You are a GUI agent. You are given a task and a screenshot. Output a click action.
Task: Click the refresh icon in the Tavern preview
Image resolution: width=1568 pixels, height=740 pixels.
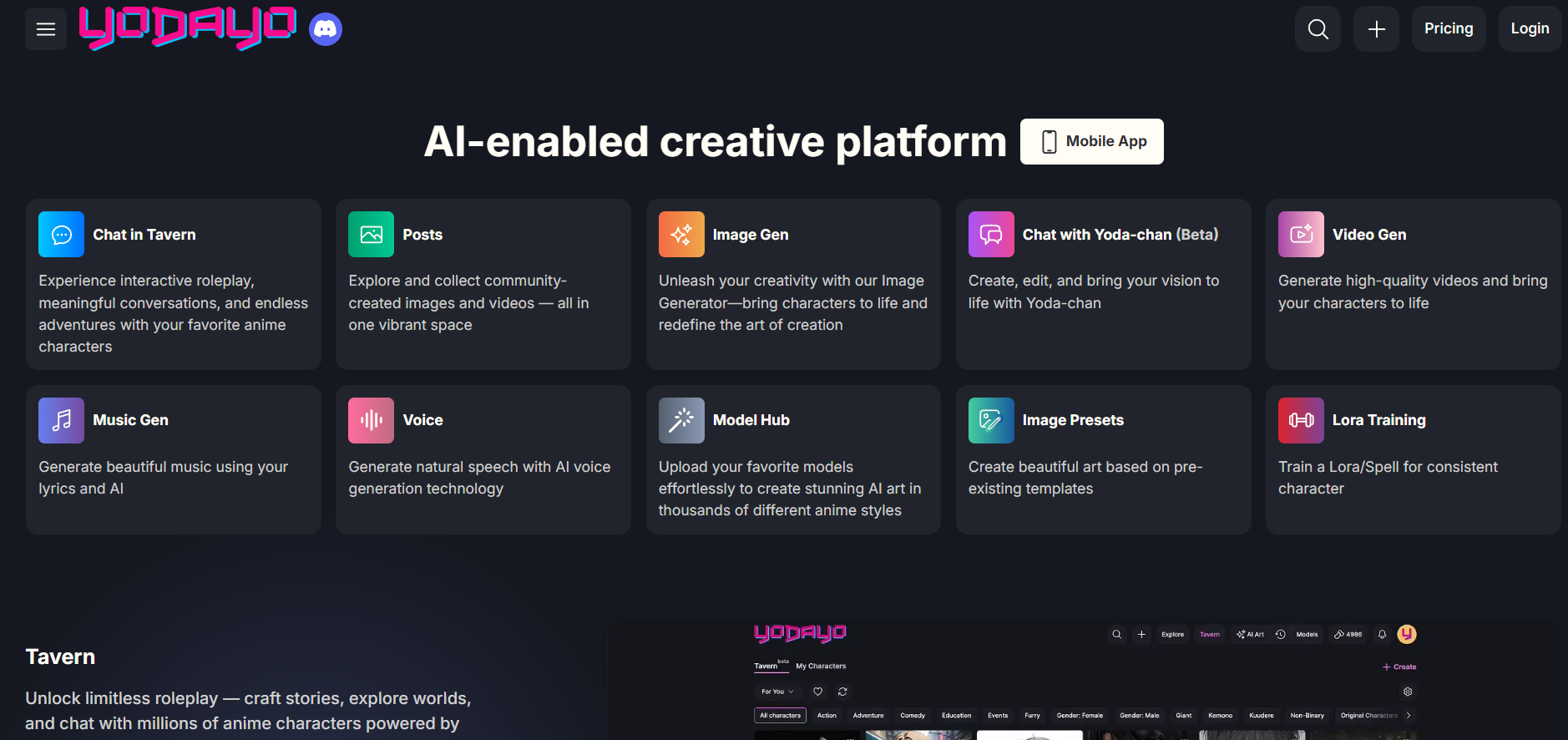(x=842, y=692)
